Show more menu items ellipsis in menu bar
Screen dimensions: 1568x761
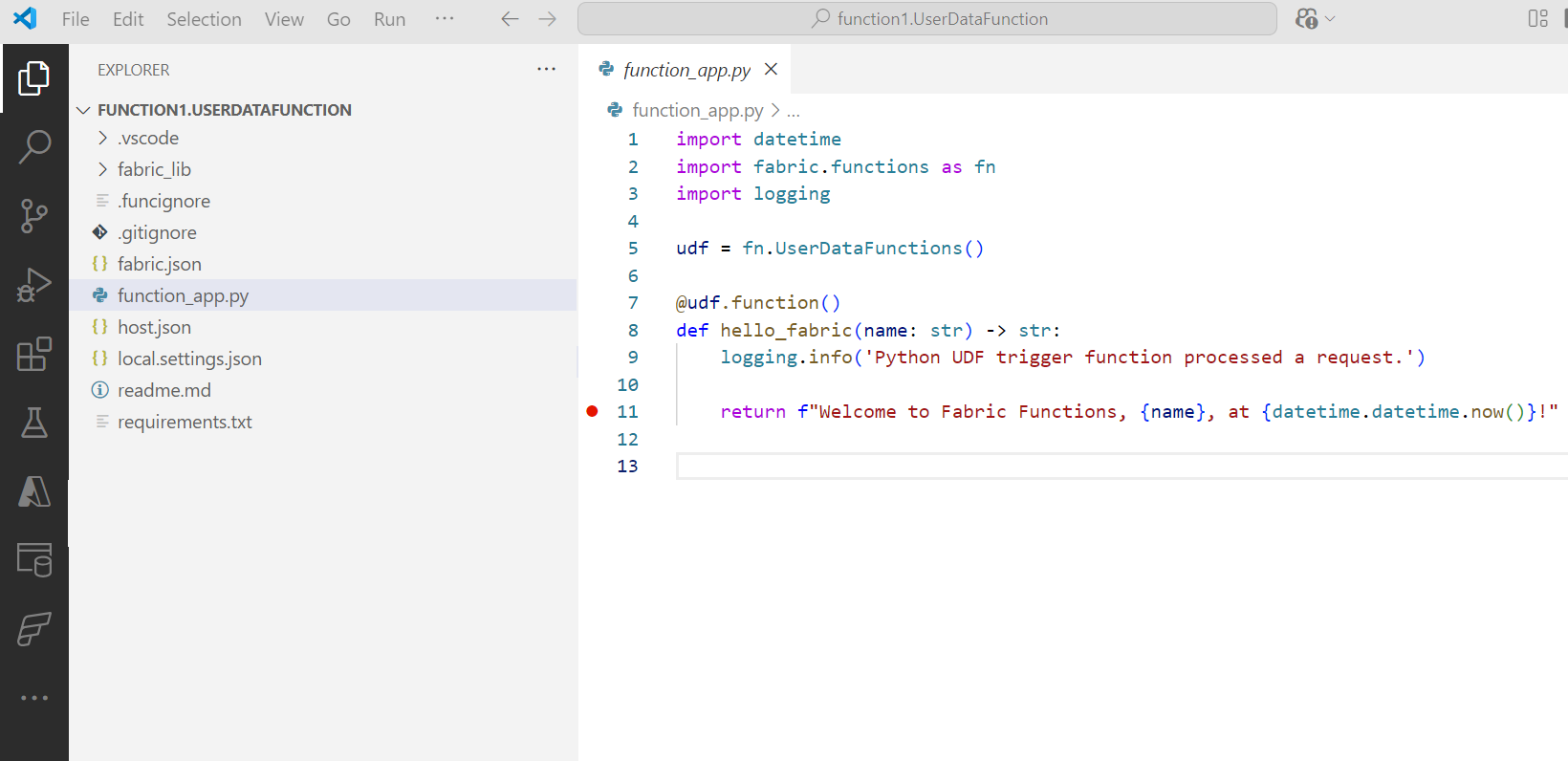tap(445, 19)
